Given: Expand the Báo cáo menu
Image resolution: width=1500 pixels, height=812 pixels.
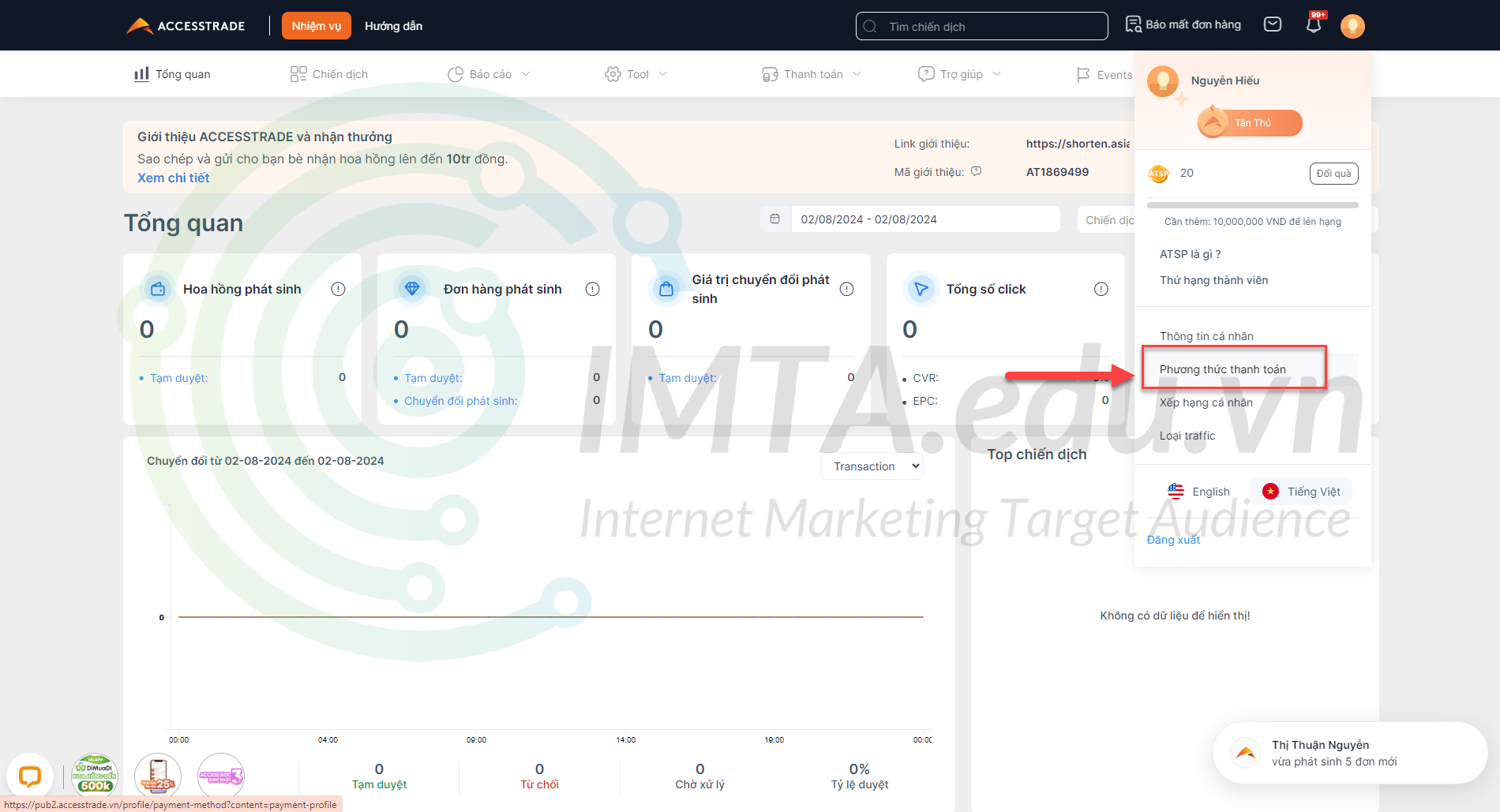Looking at the screenshot, I should [x=489, y=74].
